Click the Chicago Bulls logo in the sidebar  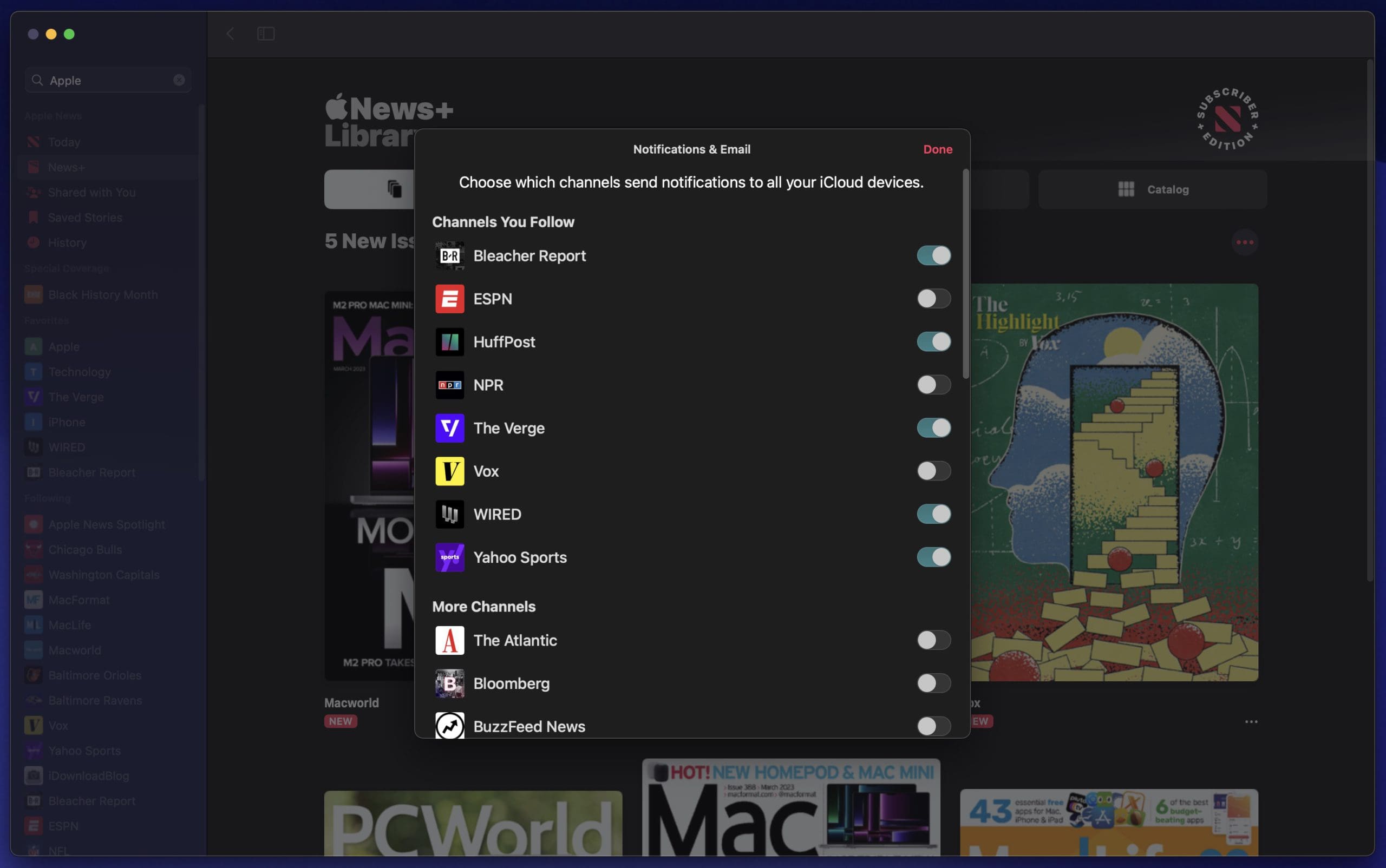point(34,549)
